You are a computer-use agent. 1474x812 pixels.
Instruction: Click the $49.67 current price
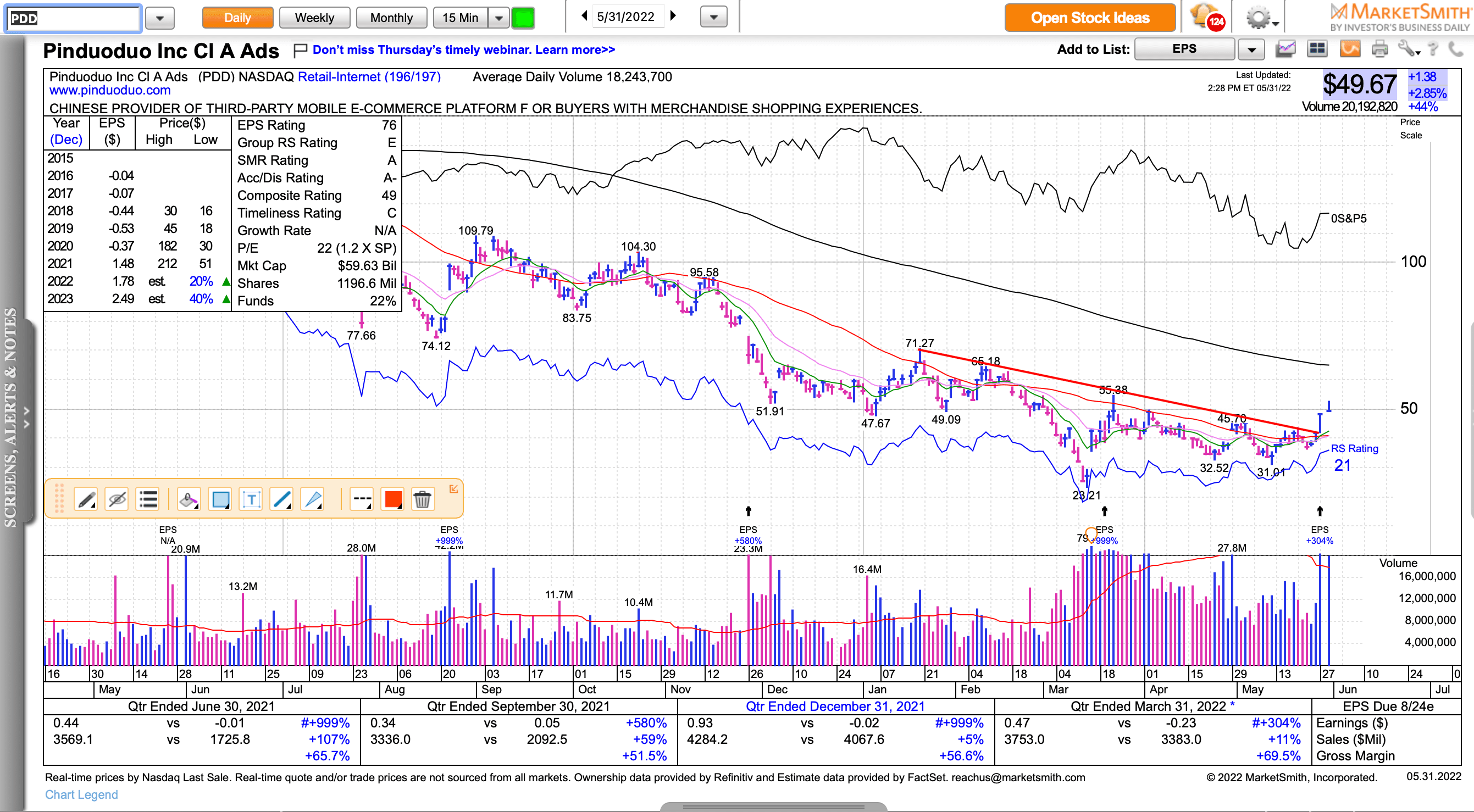point(1360,85)
